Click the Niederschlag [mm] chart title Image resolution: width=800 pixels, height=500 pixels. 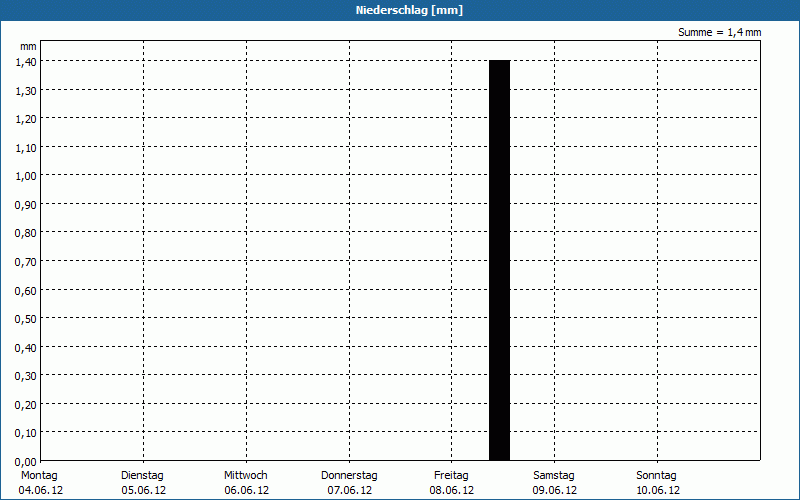click(409, 10)
